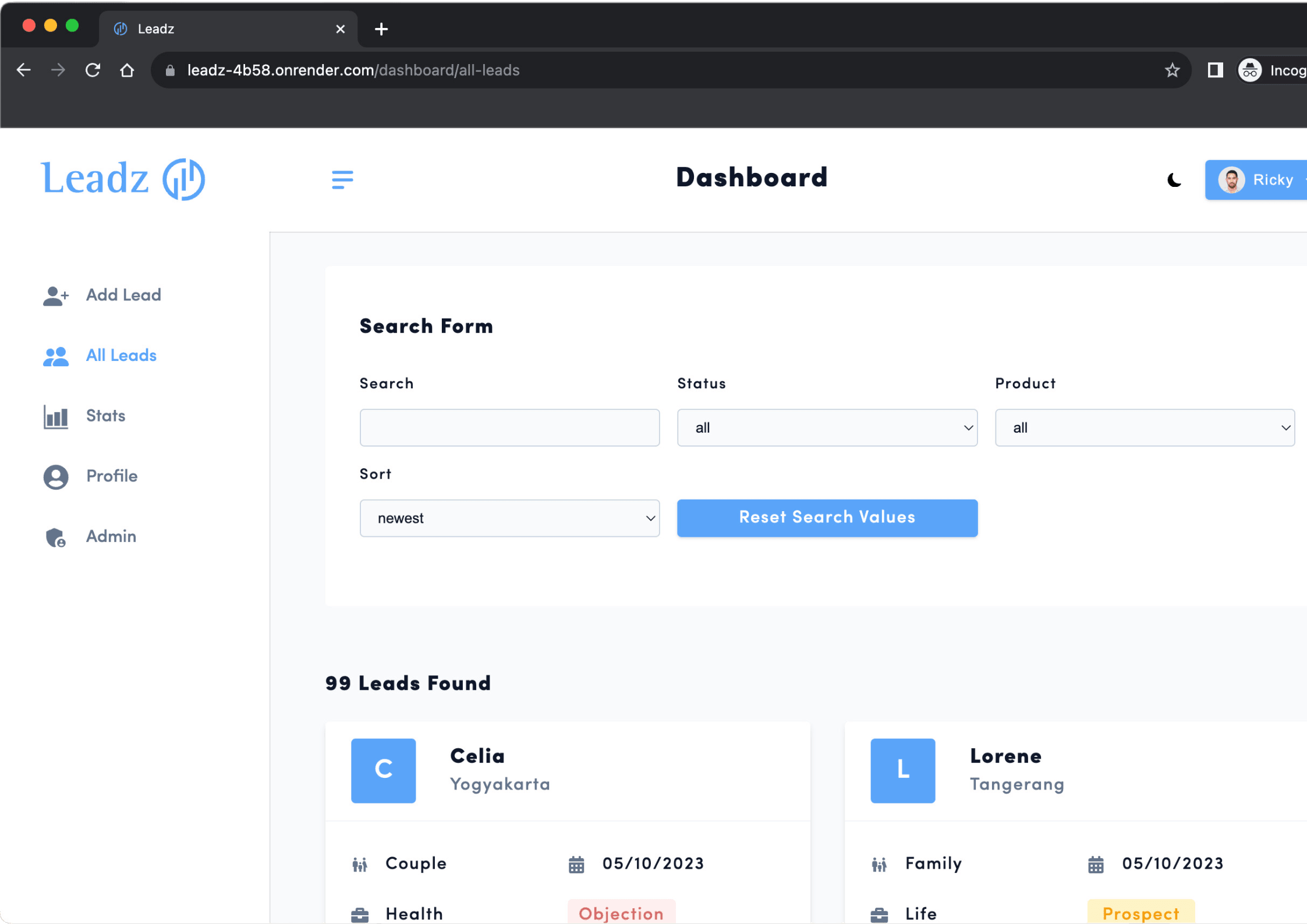Click the Objection status badge on Celia

coord(621,913)
